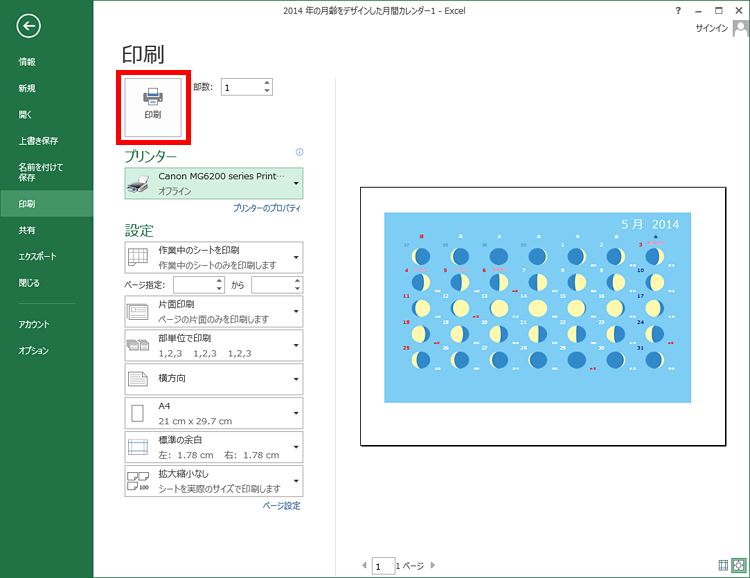The width and height of the screenshot is (750, 578).
Task: Expand the 横方向 orientation dropdown
Action: pos(214,379)
